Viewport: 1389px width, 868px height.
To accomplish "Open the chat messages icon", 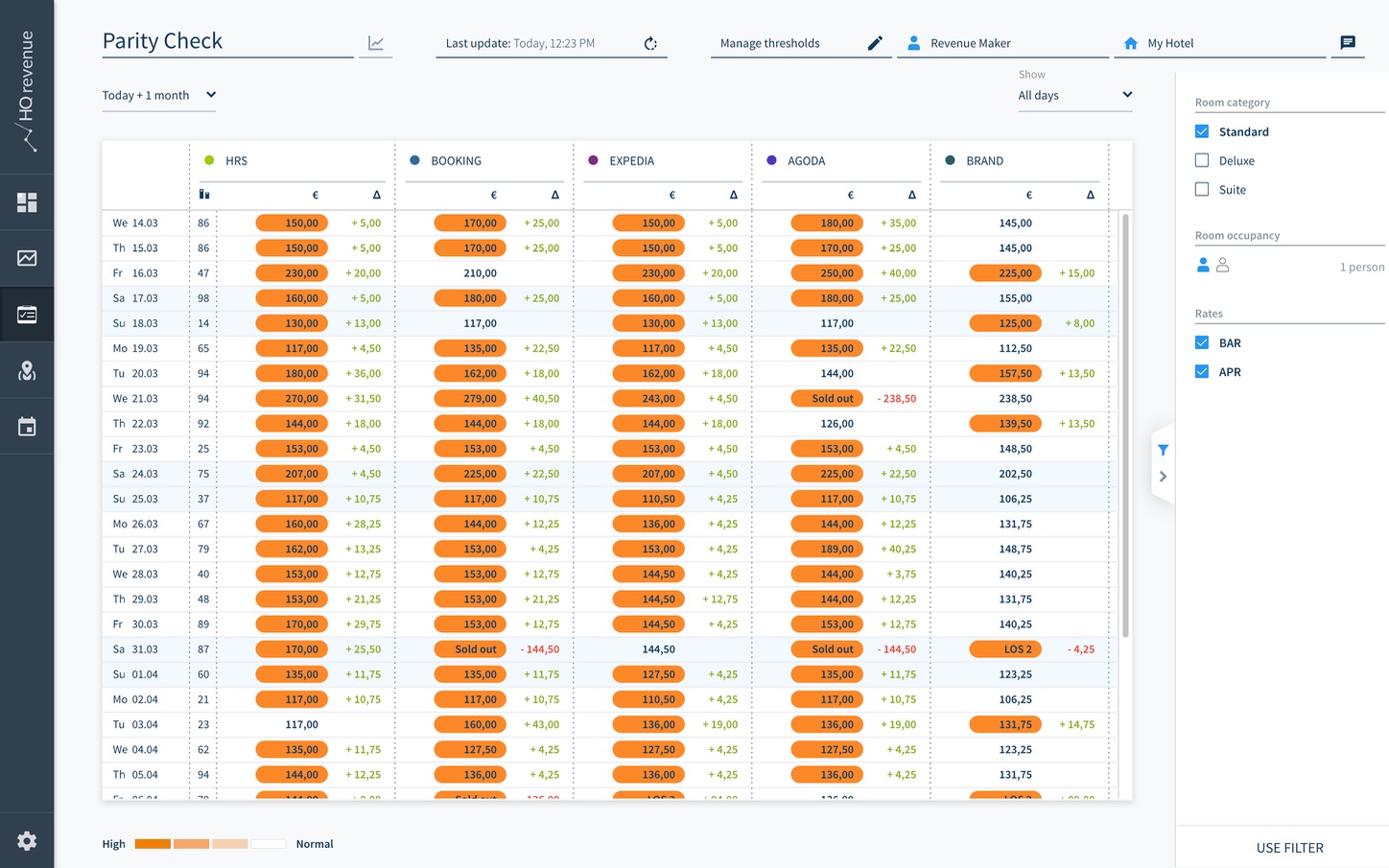I will (x=1348, y=43).
